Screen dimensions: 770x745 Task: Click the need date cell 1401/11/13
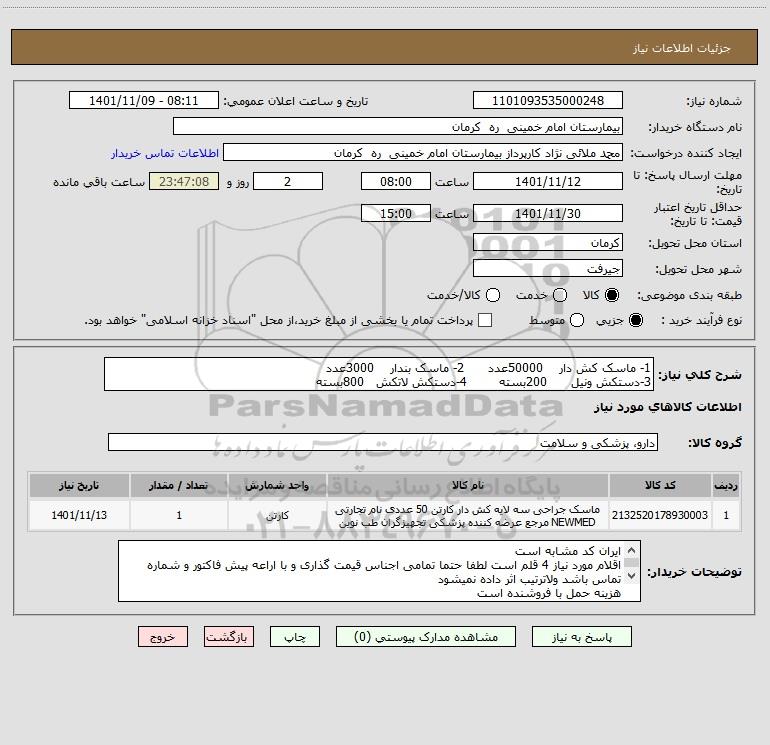click(x=79, y=515)
